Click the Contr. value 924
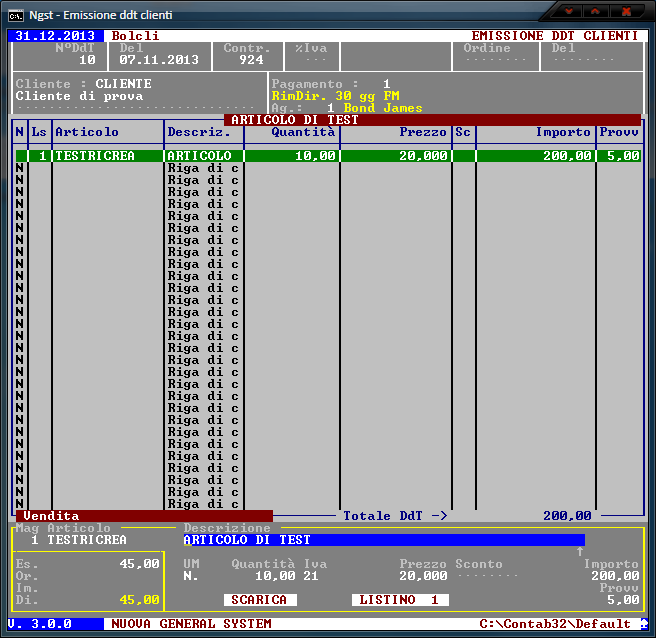Image resolution: width=656 pixels, height=638 pixels. [251, 60]
